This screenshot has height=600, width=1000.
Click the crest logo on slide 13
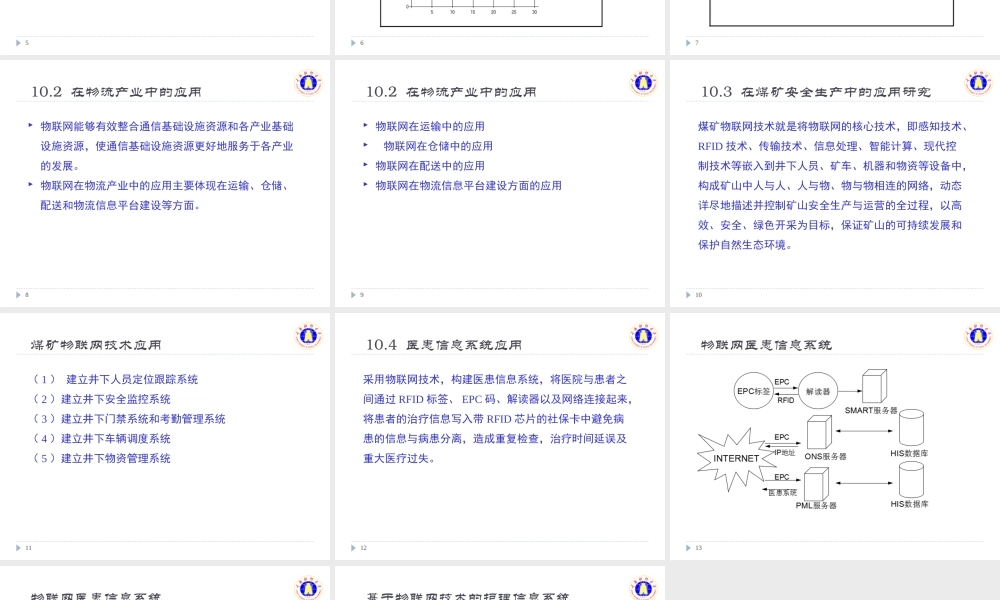pyautogui.click(x=976, y=337)
